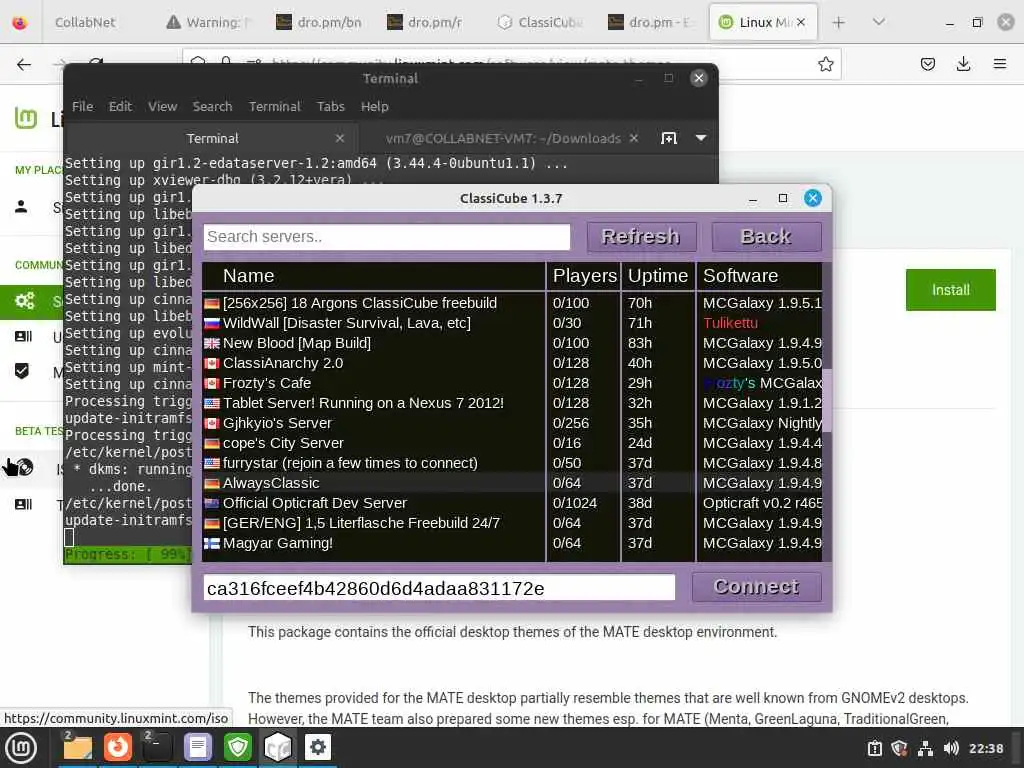Open the settings gear taskbar icon
This screenshot has width=1024, height=768.
(x=318, y=748)
